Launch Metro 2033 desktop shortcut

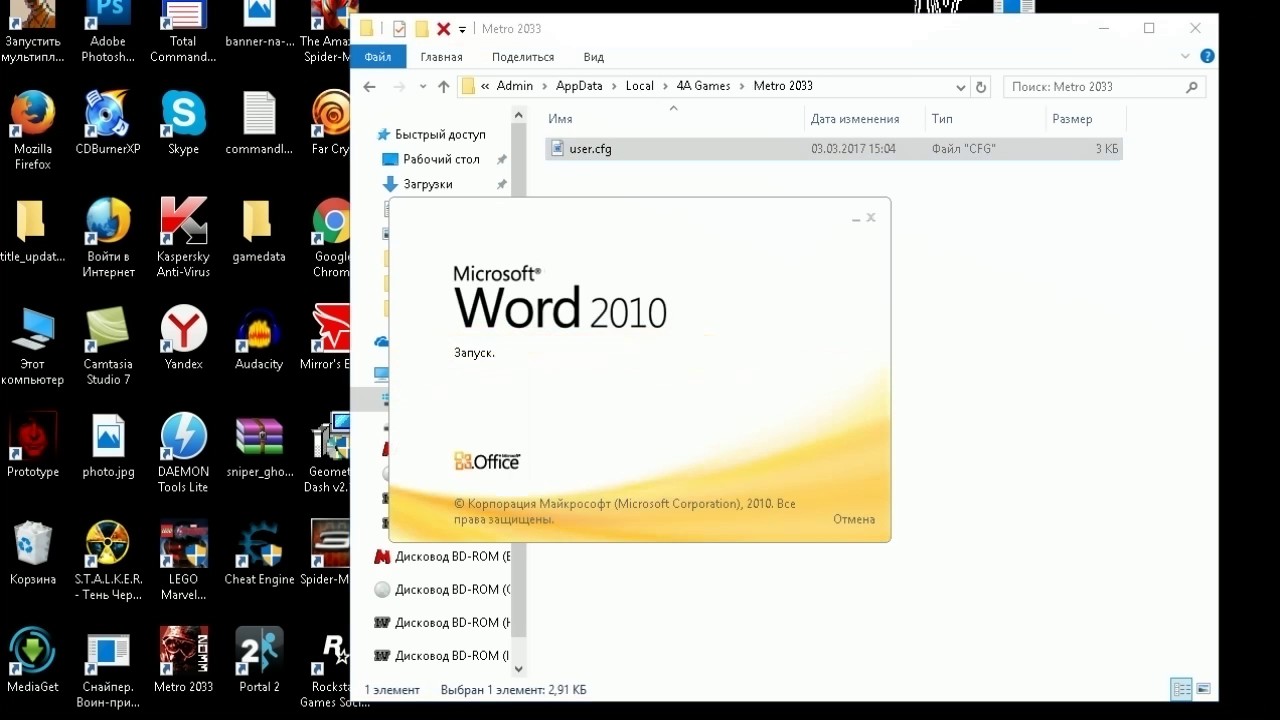pos(183,660)
